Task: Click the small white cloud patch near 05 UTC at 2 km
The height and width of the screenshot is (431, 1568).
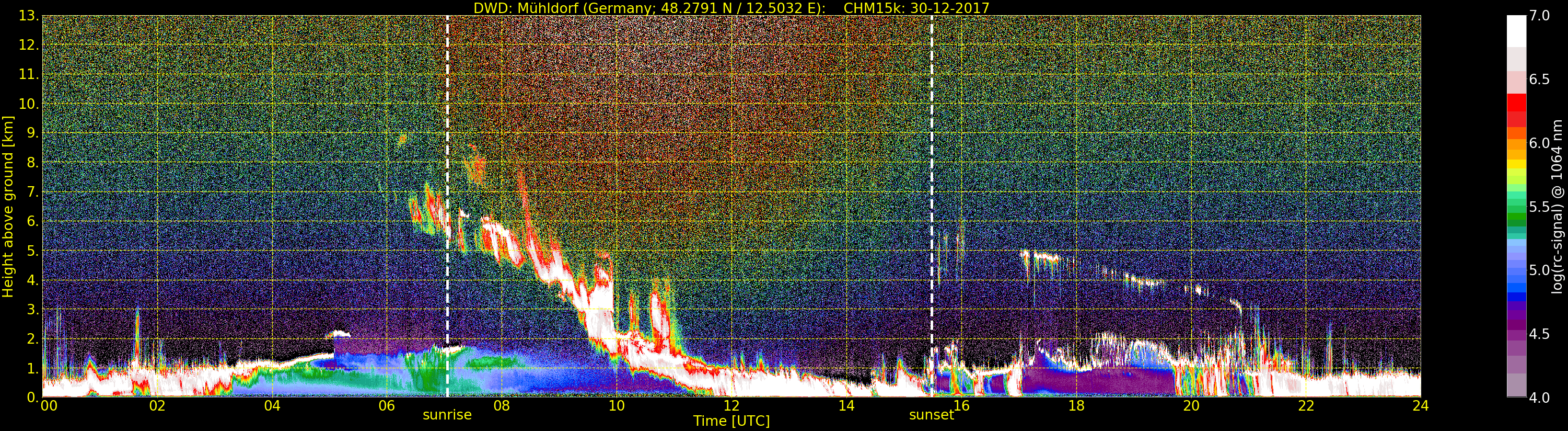Action: coord(339,334)
